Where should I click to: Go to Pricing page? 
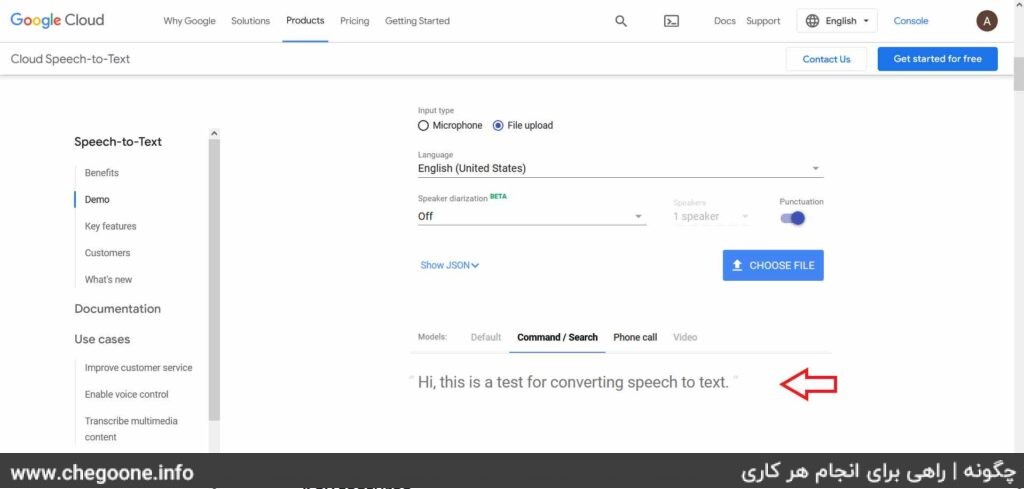[x=355, y=21]
